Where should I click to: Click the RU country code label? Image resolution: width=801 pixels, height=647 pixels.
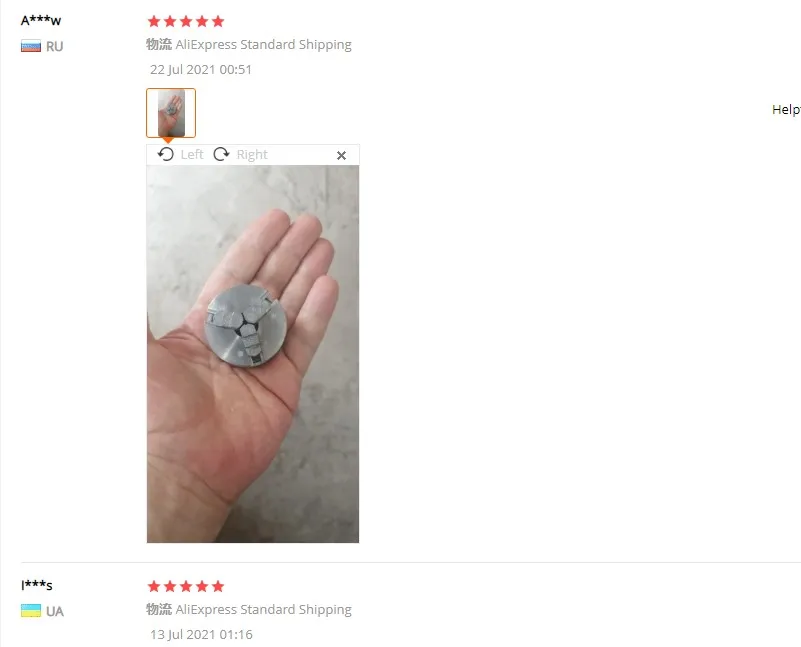55,46
